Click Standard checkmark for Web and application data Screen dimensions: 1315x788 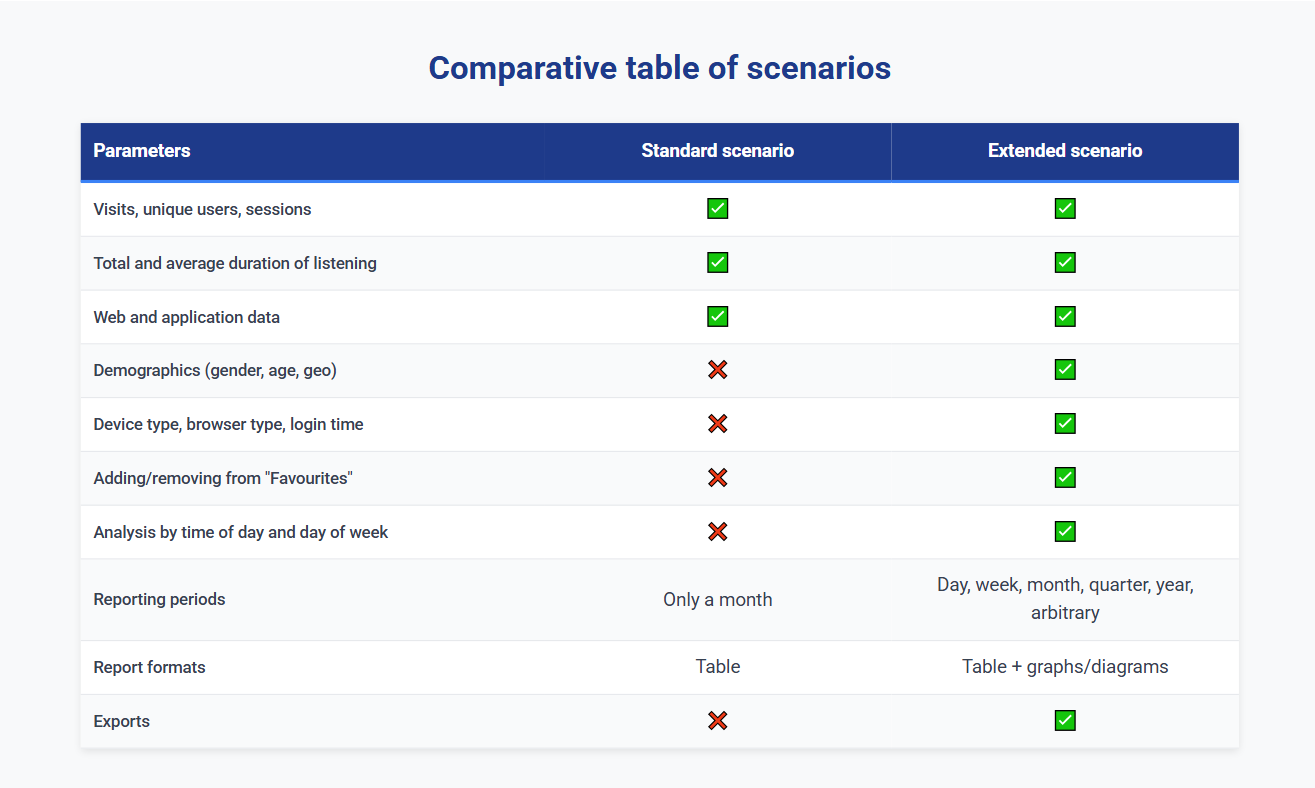[717, 317]
